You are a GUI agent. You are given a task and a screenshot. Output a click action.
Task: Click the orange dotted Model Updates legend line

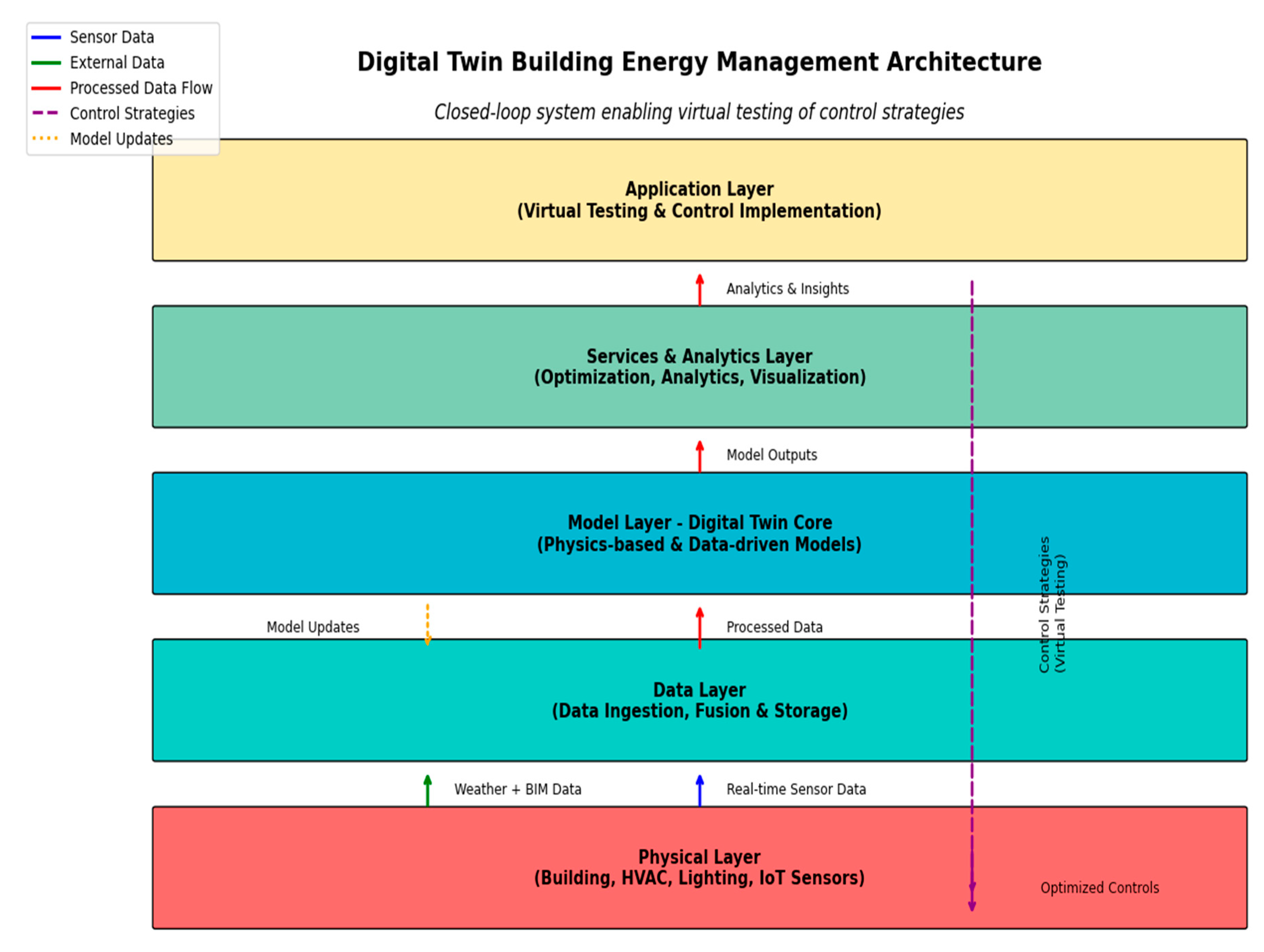46,138
